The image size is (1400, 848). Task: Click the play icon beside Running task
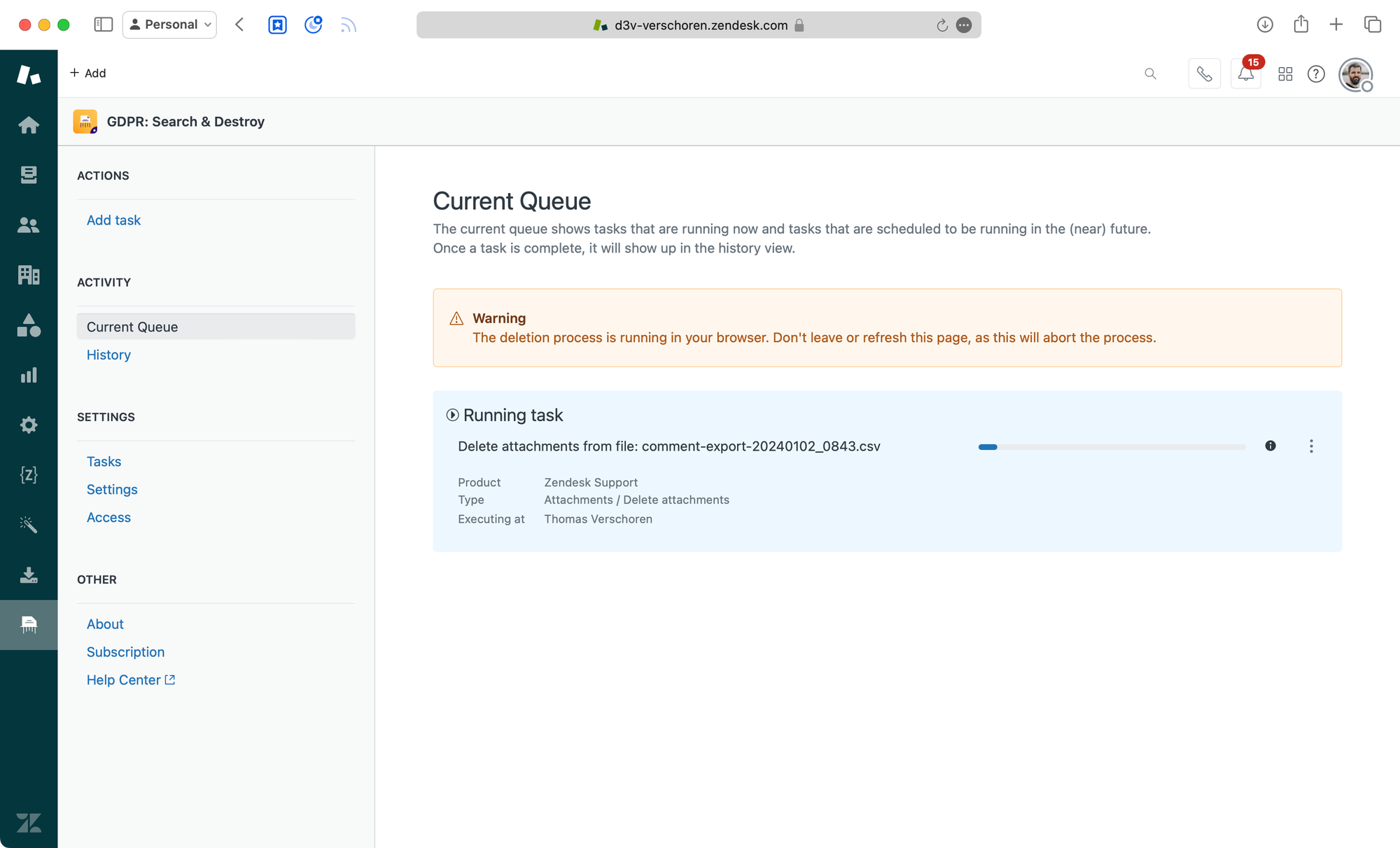pyautogui.click(x=453, y=415)
